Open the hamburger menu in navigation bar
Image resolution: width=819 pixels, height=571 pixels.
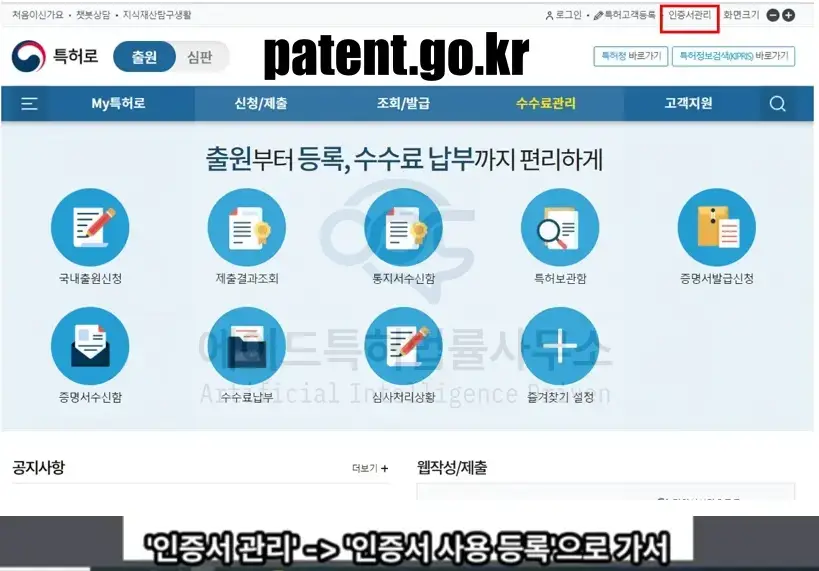click(x=29, y=103)
